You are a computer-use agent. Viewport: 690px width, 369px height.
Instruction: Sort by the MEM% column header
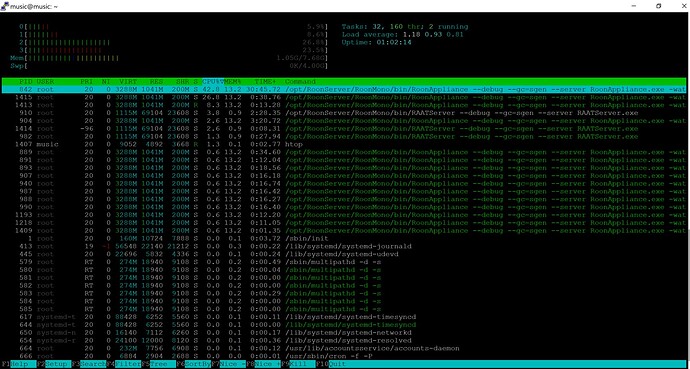coord(233,82)
